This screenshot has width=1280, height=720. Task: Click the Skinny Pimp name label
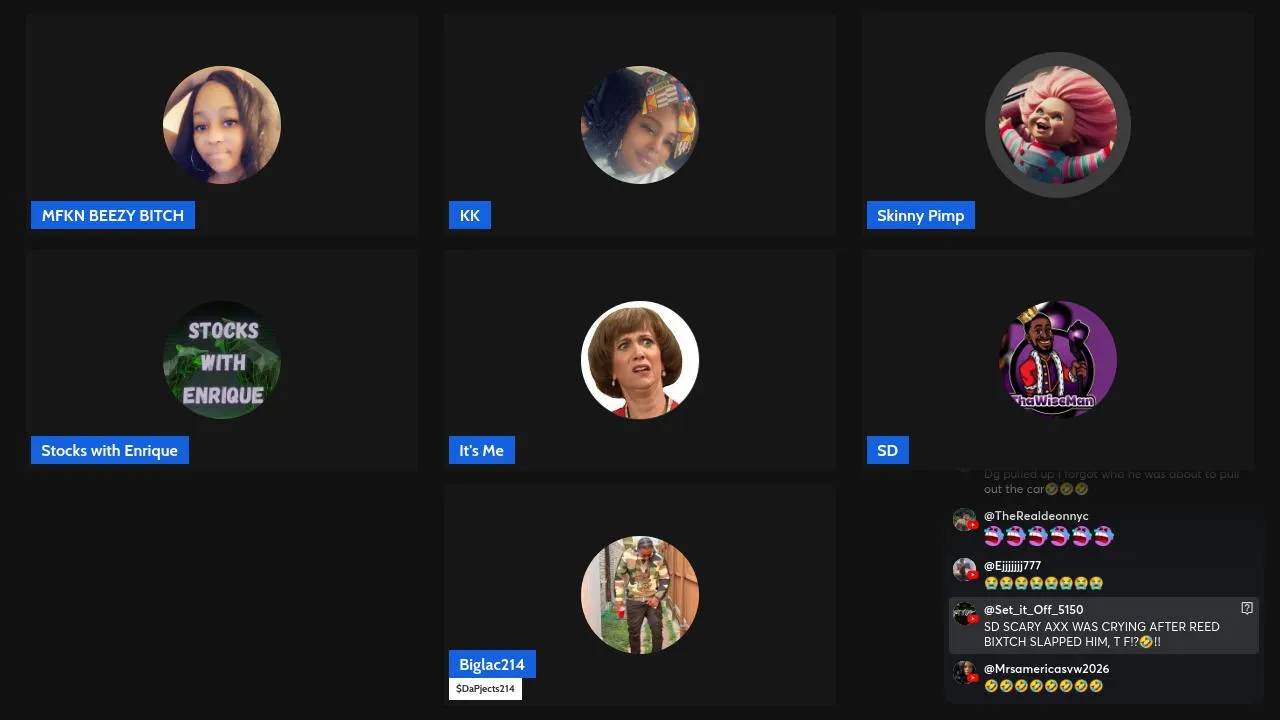click(921, 215)
